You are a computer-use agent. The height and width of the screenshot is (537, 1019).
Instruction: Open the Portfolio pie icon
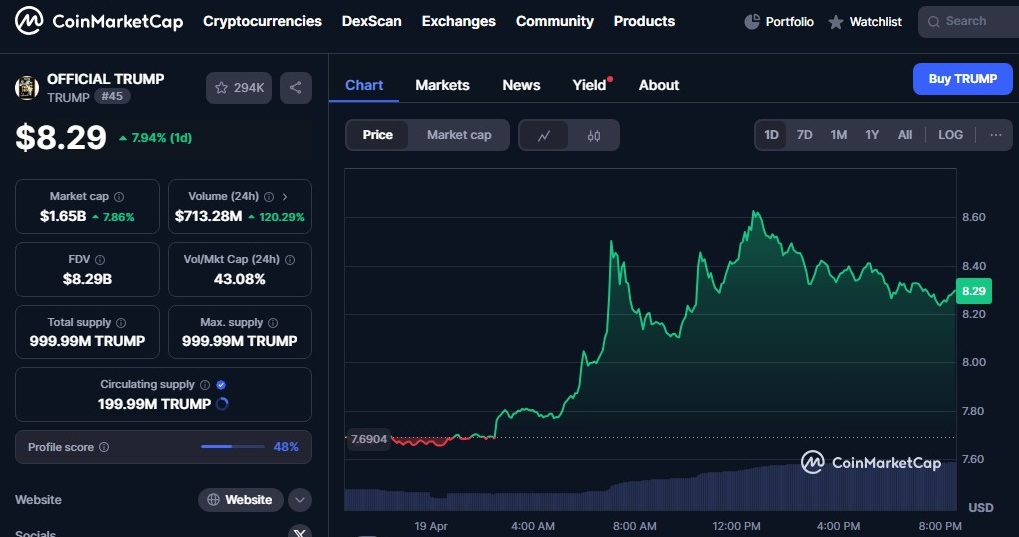(x=752, y=21)
